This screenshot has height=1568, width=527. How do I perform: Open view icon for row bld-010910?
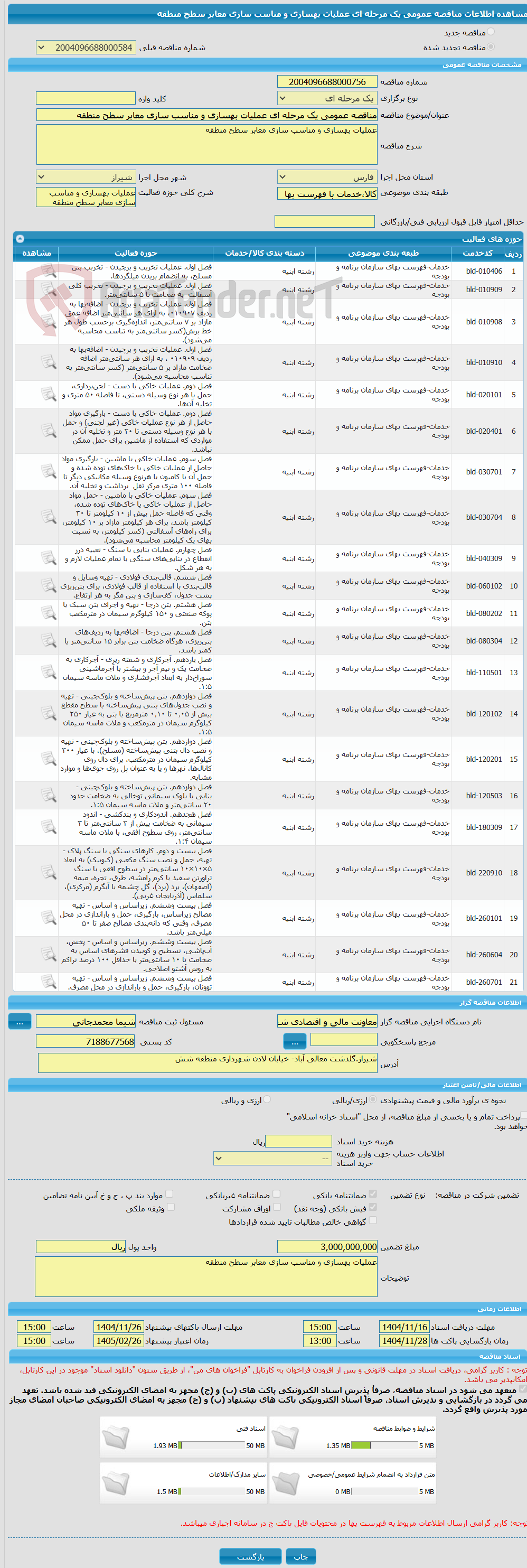[x=49, y=362]
